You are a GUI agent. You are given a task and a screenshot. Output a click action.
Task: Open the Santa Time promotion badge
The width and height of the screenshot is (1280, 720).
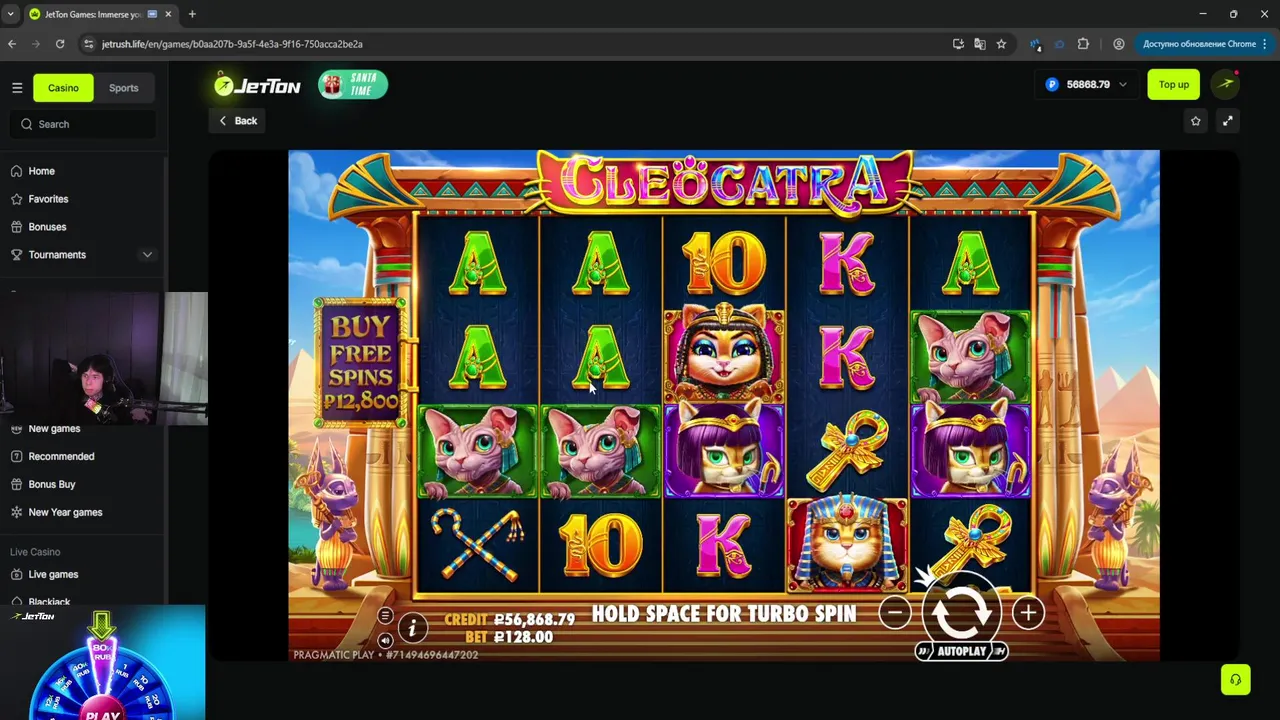pyautogui.click(x=353, y=85)
